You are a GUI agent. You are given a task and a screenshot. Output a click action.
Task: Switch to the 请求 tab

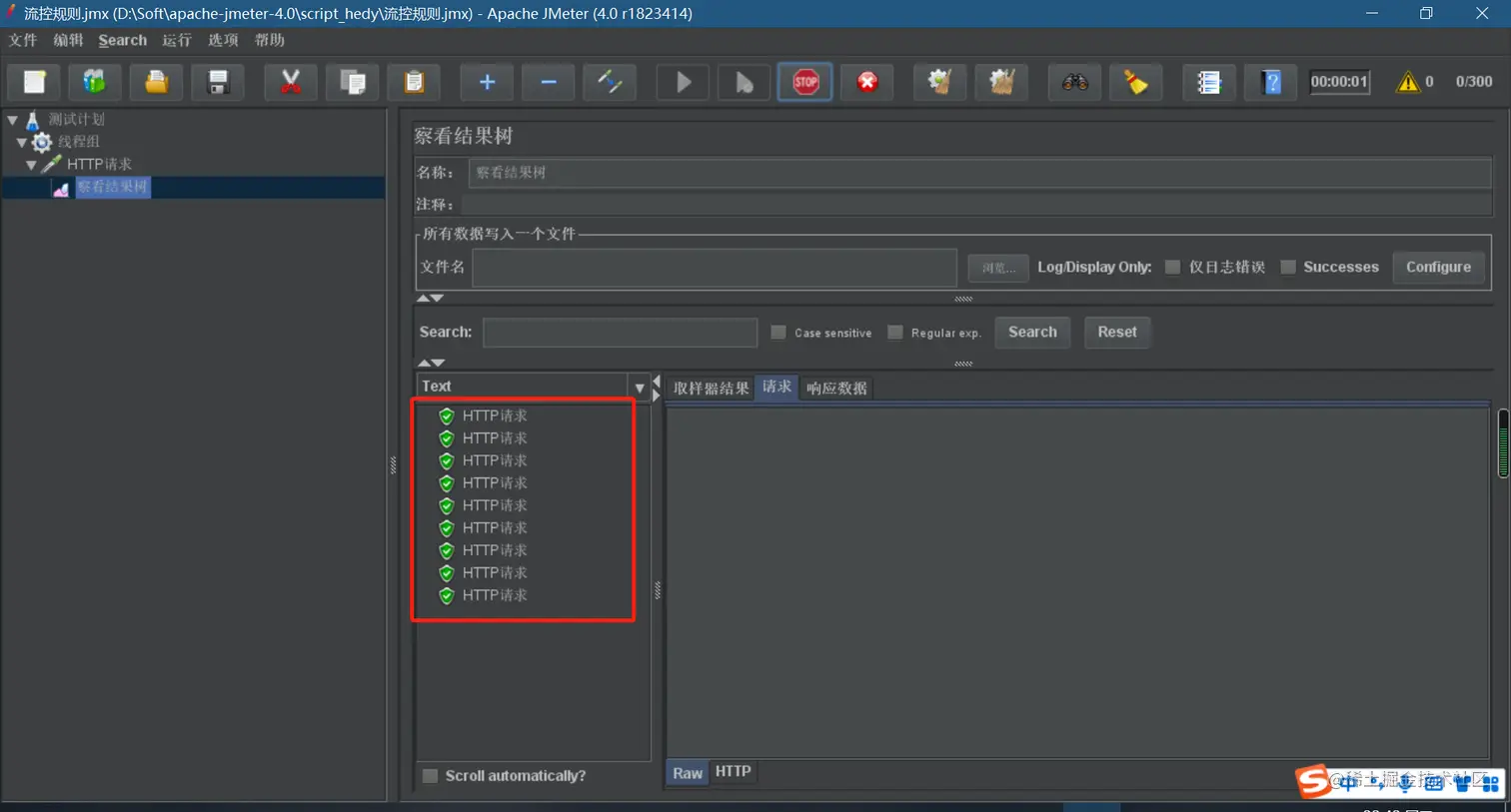click(x=776, y=388)
